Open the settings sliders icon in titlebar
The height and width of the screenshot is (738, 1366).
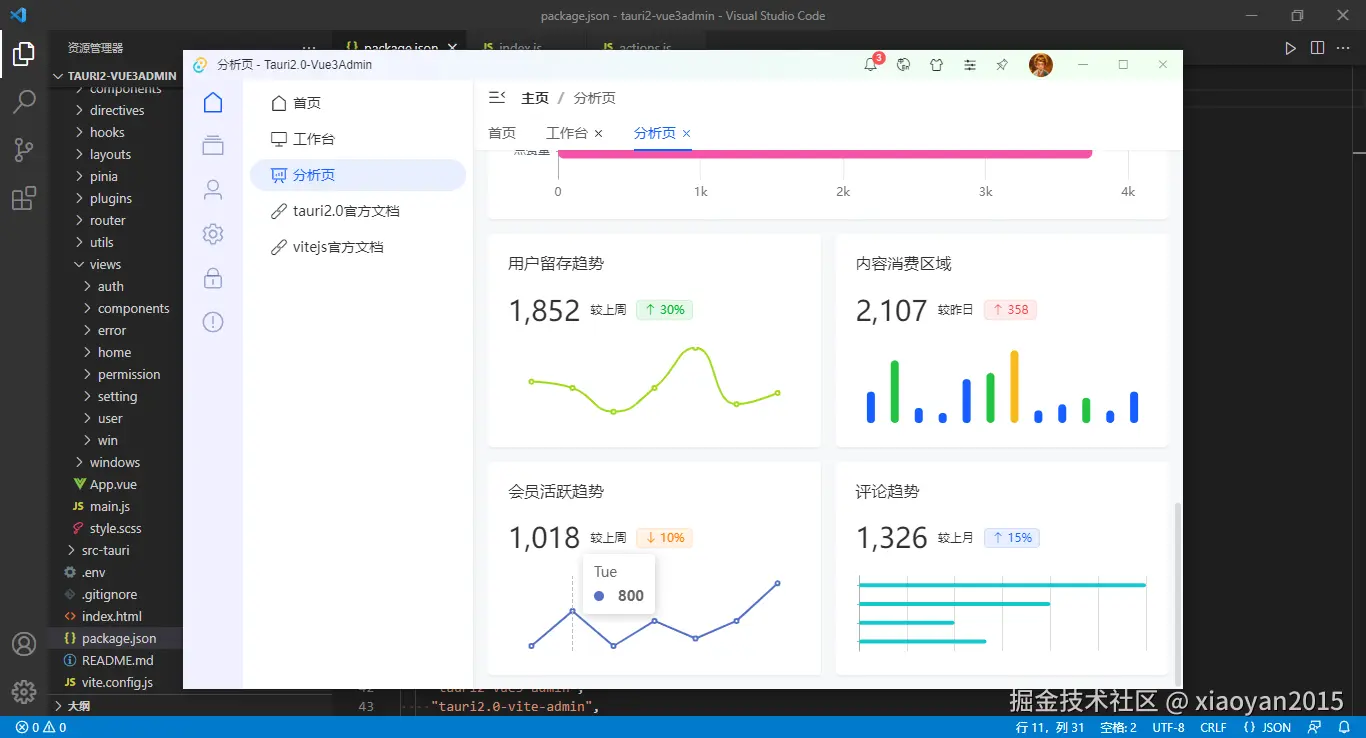[969, 64]
